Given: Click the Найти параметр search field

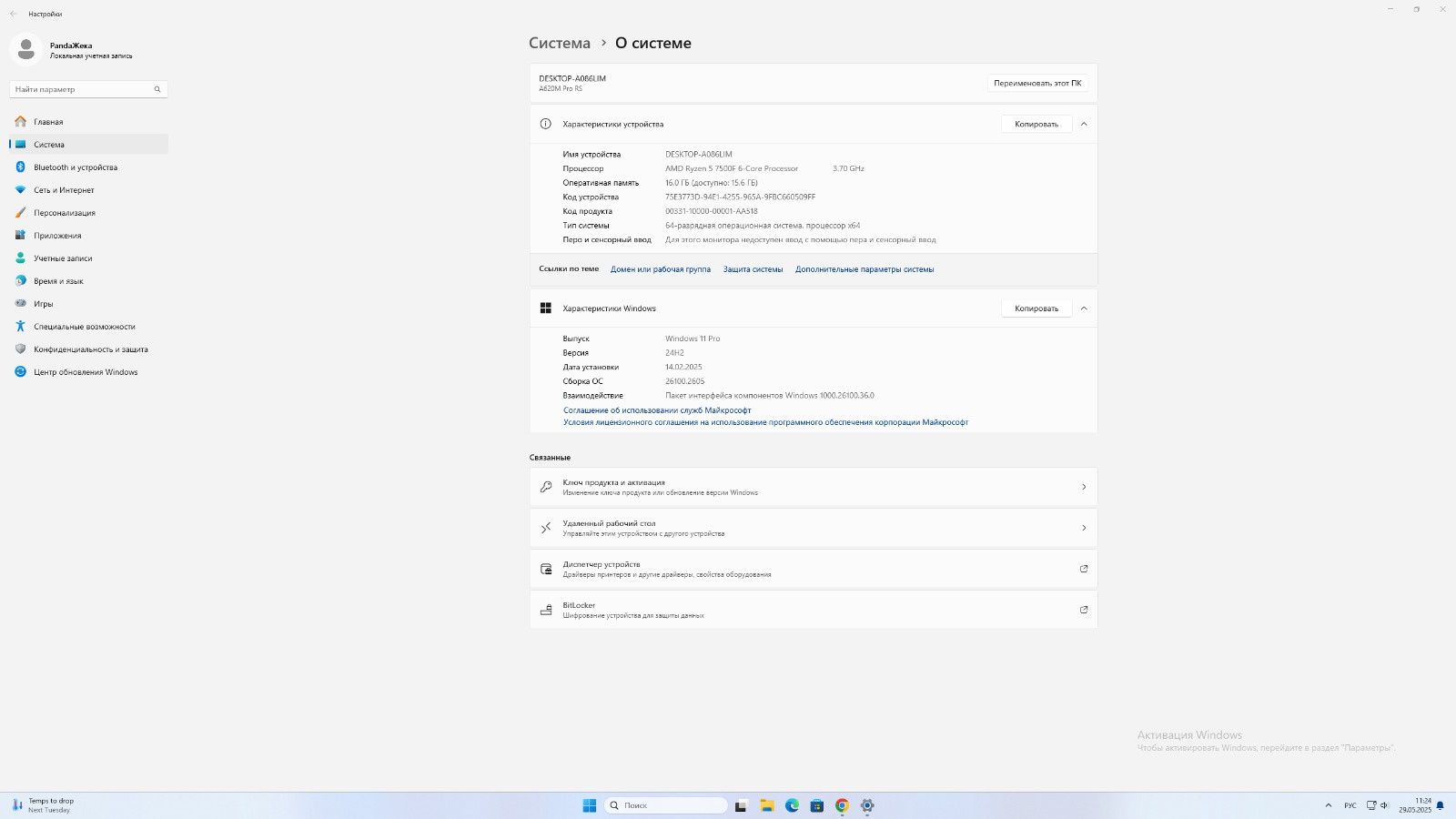Looking at the screenshot, I should tap(88, 89).
